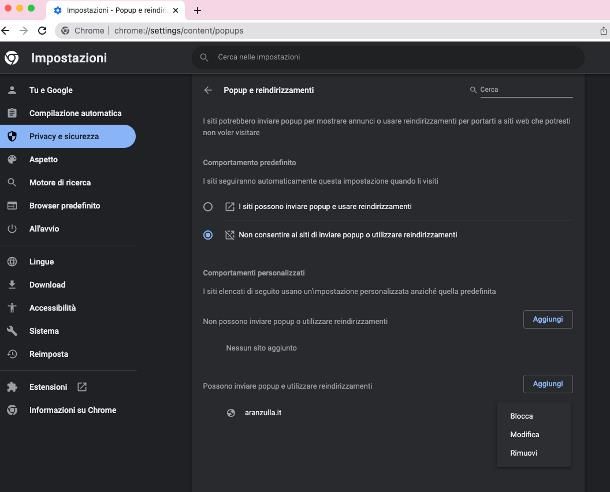
Task: Open Privacy e sicurezza section
Action: (68, 137)
